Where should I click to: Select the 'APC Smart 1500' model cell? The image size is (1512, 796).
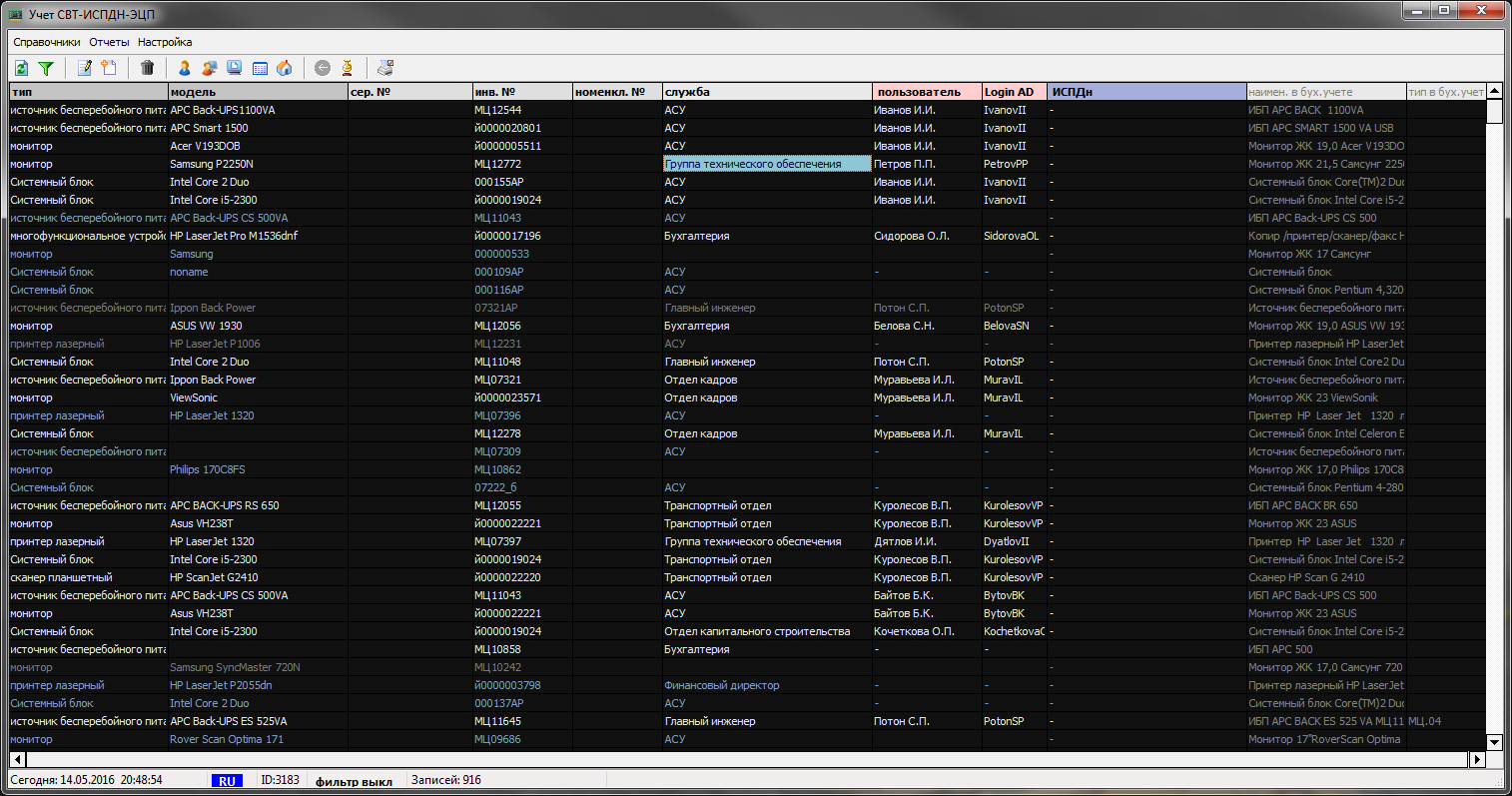258,128
